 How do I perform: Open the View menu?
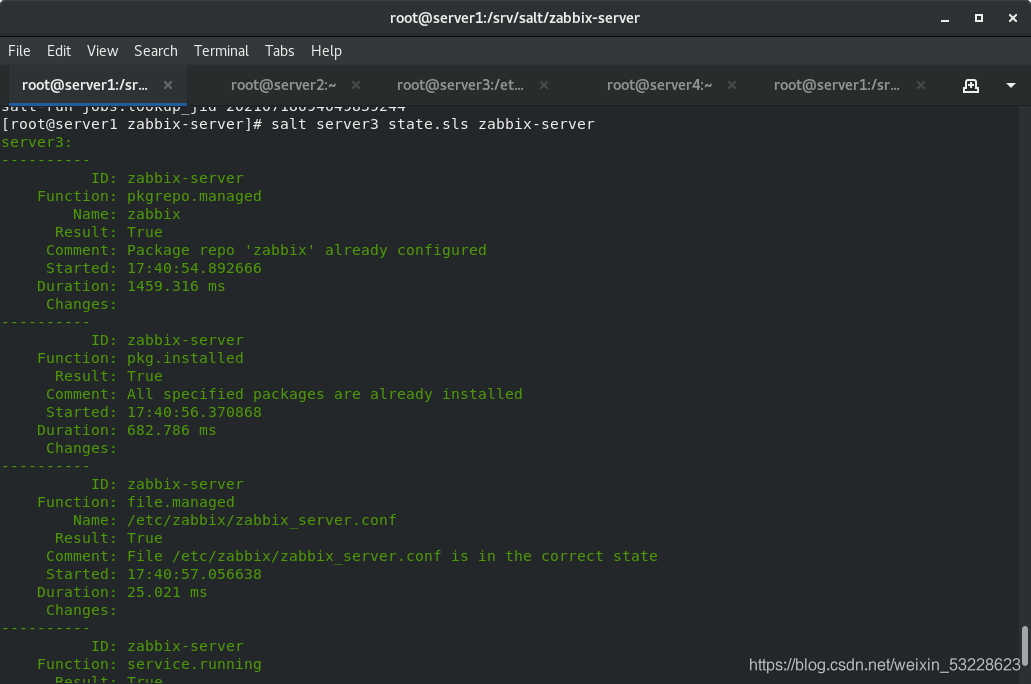pyautogui.click(x=103, y=51)
